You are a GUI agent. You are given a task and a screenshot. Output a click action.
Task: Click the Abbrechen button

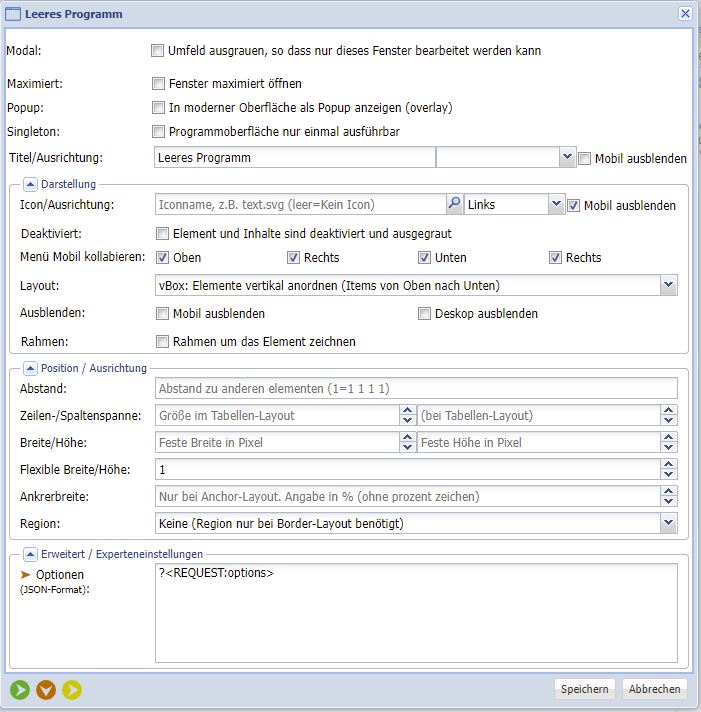tap(655, 689)
